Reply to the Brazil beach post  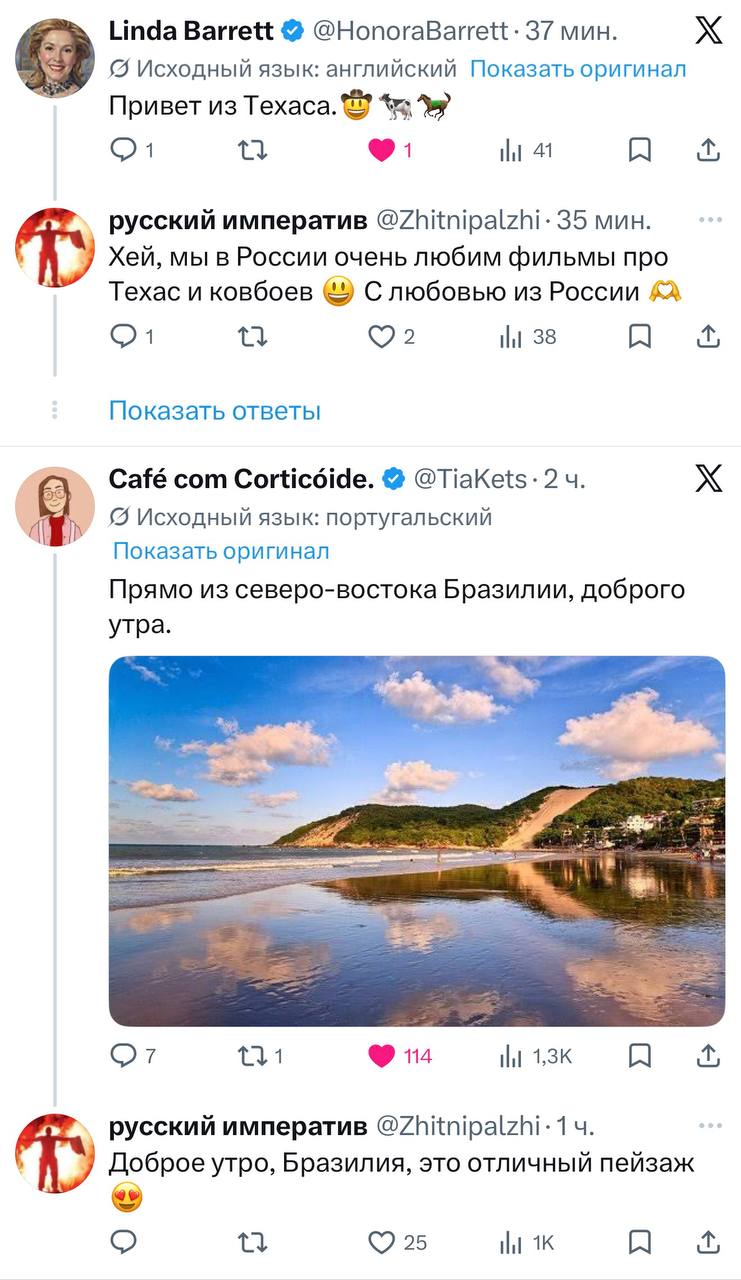click(123, 1055)
